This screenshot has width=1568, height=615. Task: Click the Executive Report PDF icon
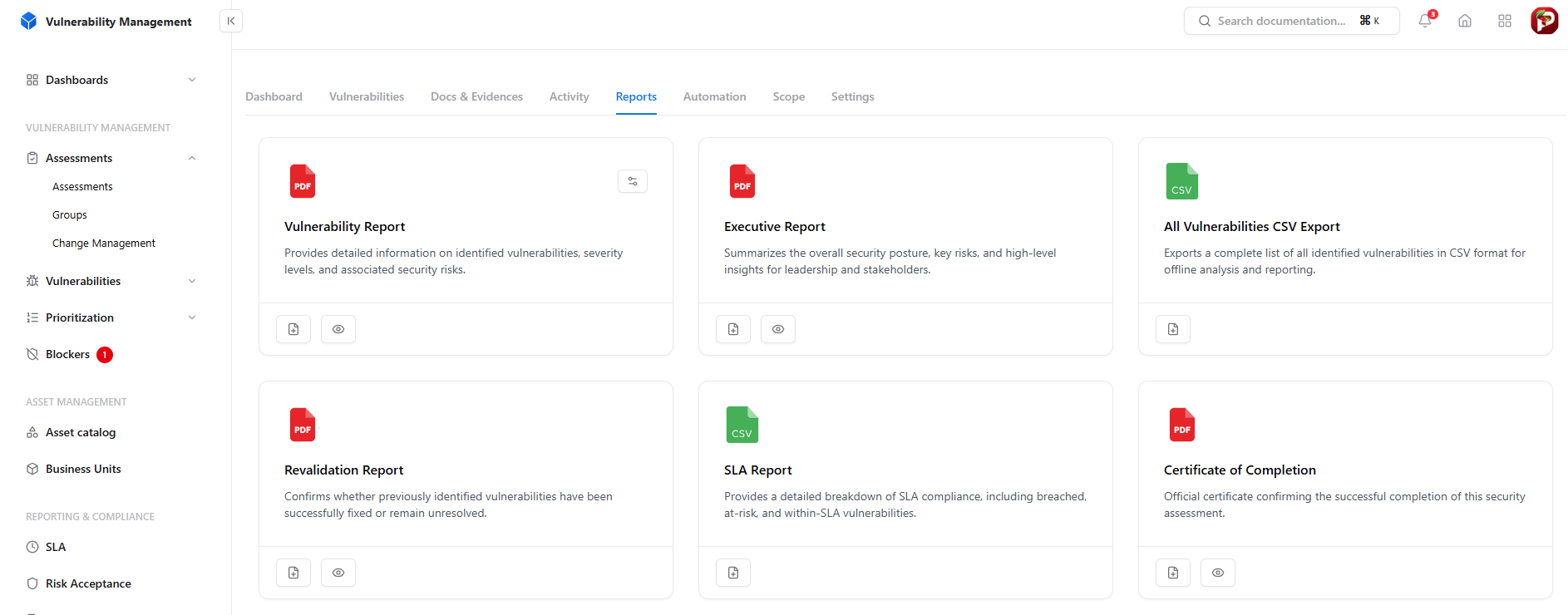click(742, 181)
